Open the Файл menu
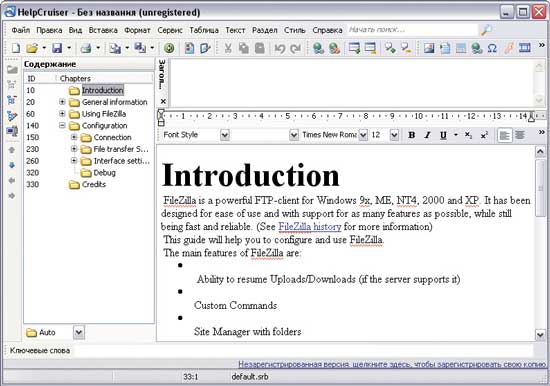This screenshot has height=386, width=550. point(21,30)
